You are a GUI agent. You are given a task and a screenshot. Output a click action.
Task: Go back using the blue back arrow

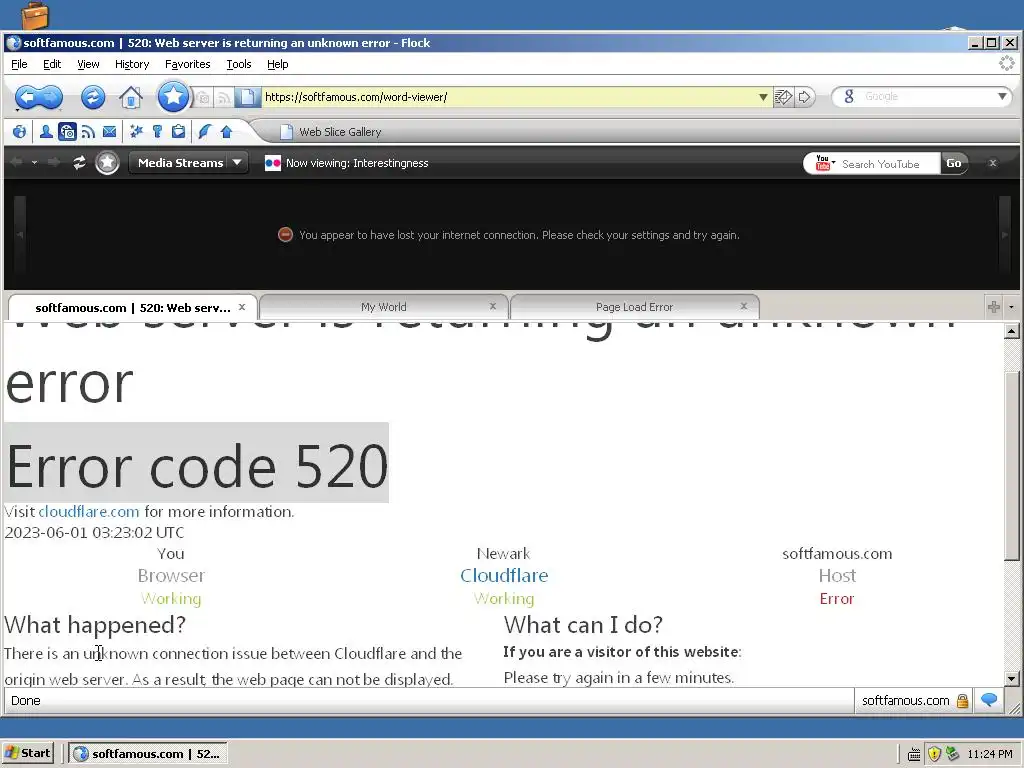pos(28,97)
